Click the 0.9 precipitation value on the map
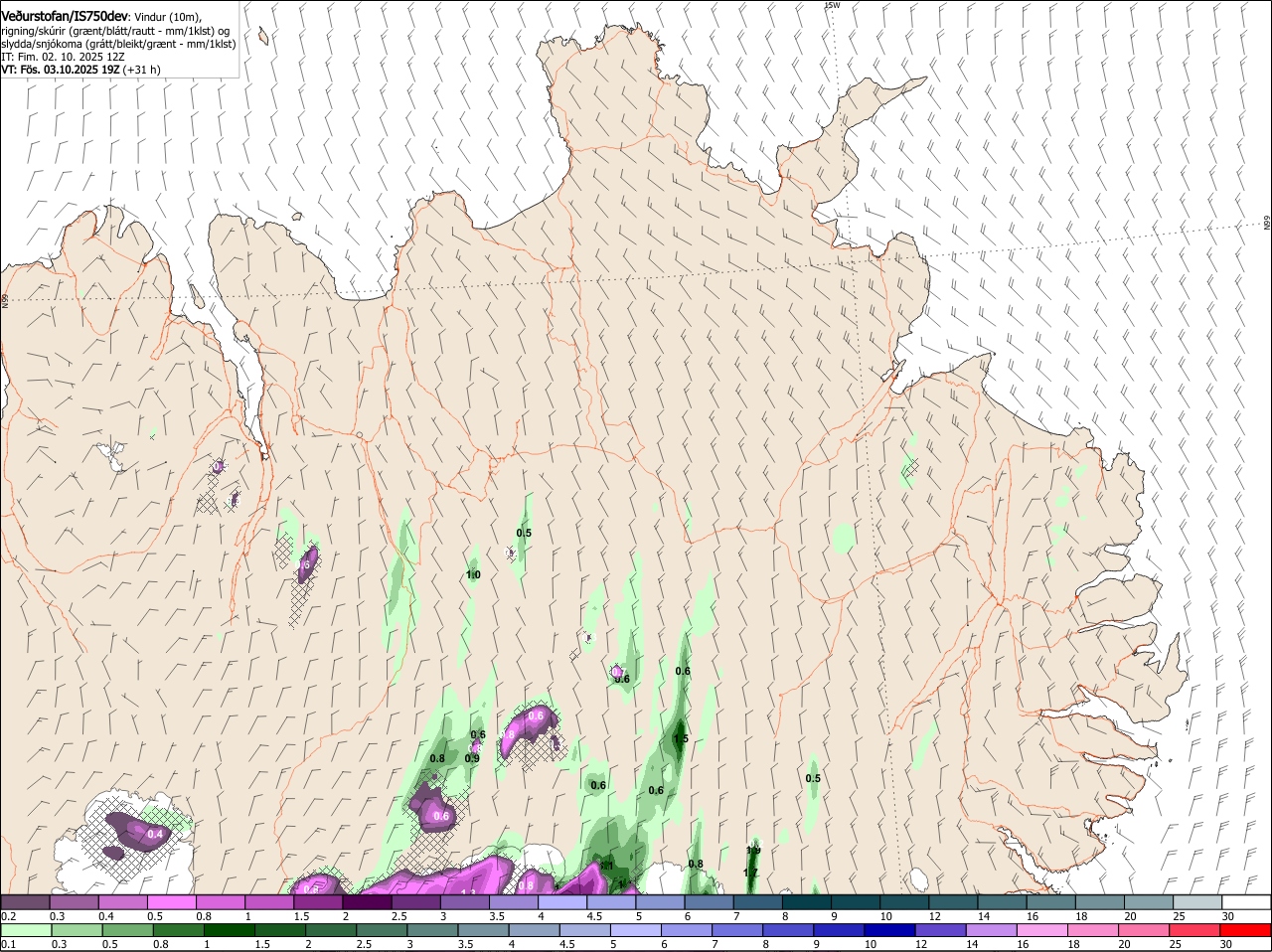The image size is (1272, 952). pyautogui.click(x=472, y=758)
